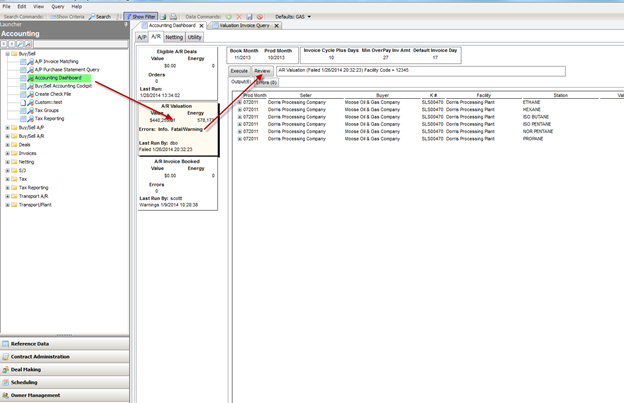This screenshot has width=624, height=403.
Task: Open the Query menu
Action: (x=58, y=6)
